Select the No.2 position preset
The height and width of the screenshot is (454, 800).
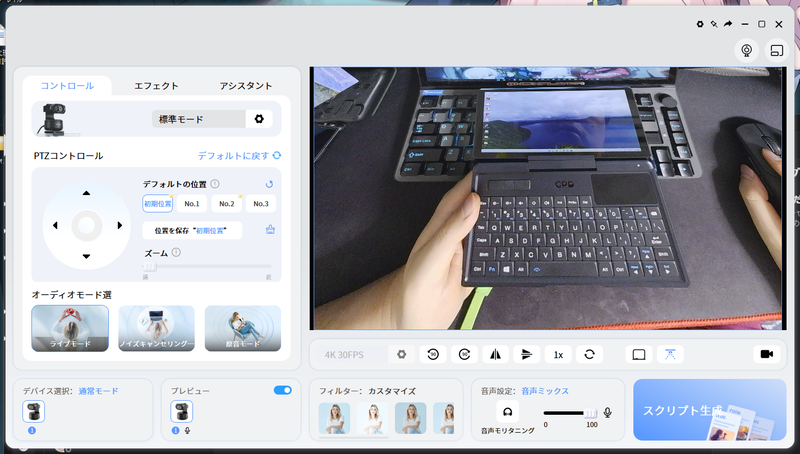(x=227, y=204)
